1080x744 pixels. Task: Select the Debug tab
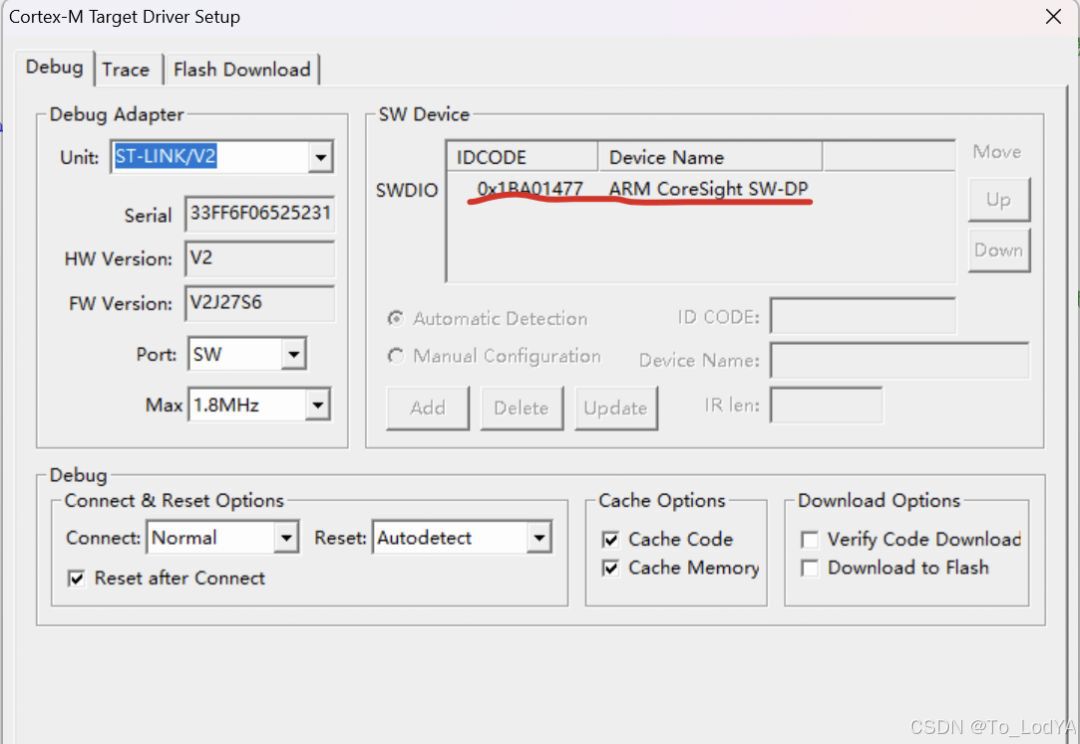(x=54, y=68)
